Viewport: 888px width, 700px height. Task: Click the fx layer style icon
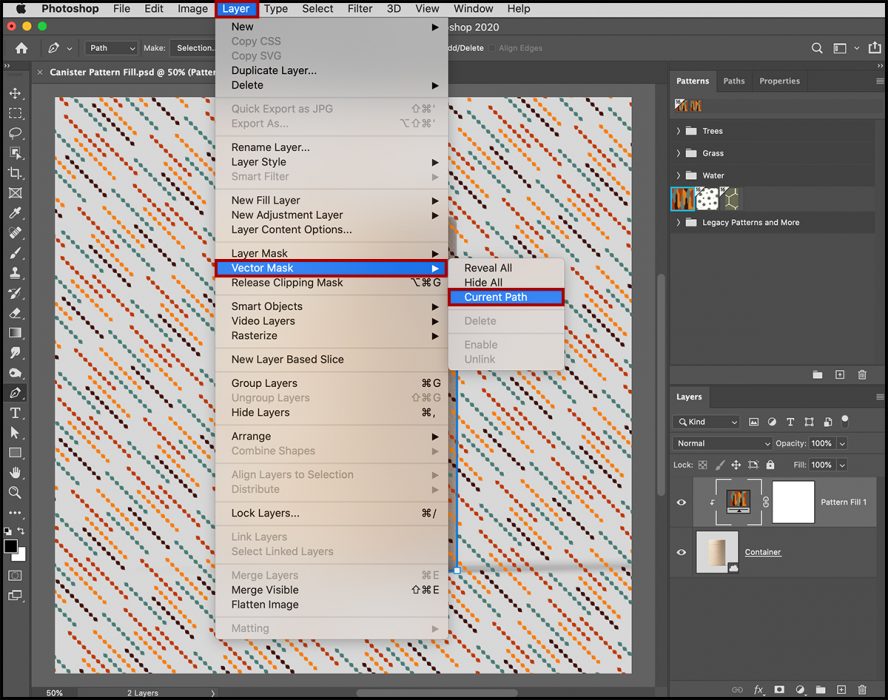pos(759,690)
